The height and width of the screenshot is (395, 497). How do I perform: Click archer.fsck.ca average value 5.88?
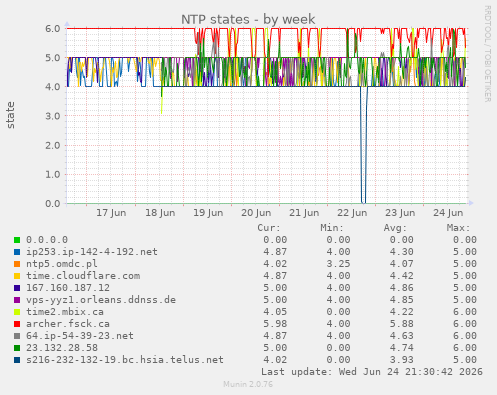click(x=402, y=324)
